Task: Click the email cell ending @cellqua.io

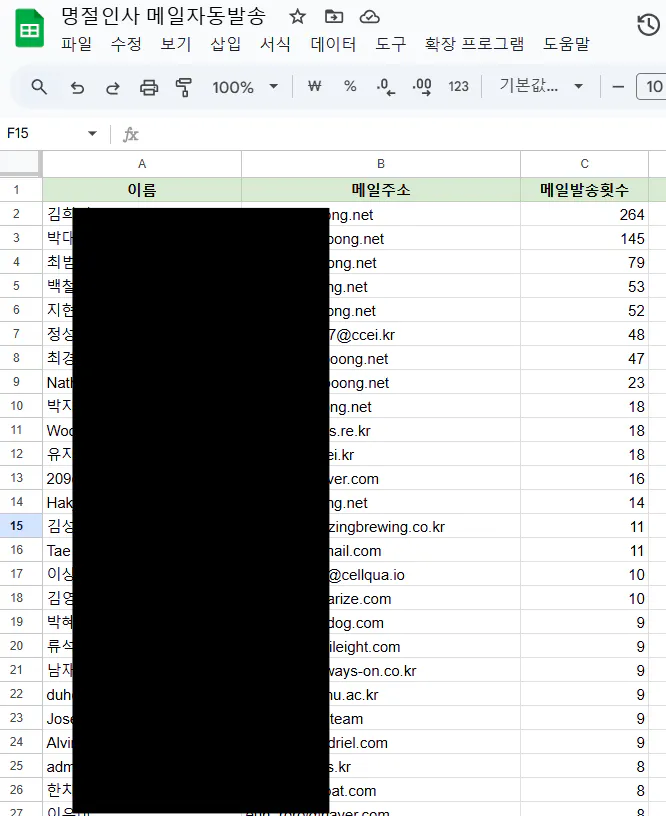Action: pyautogui.click(x=381, y=574)
